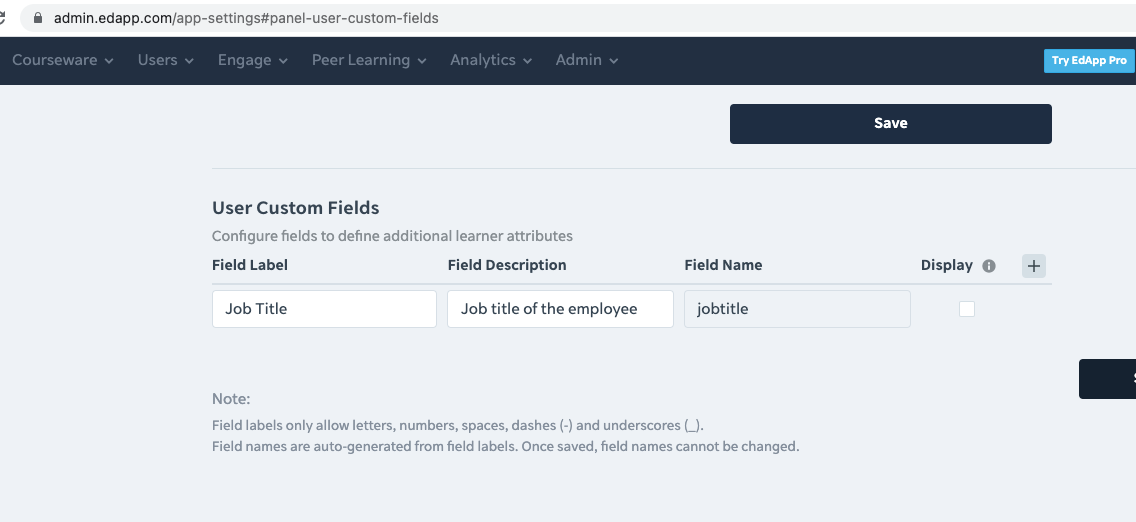1136x522 pixels.
Task: Click the jobtitle Field Name box
Action: click(x=797, y=309)
